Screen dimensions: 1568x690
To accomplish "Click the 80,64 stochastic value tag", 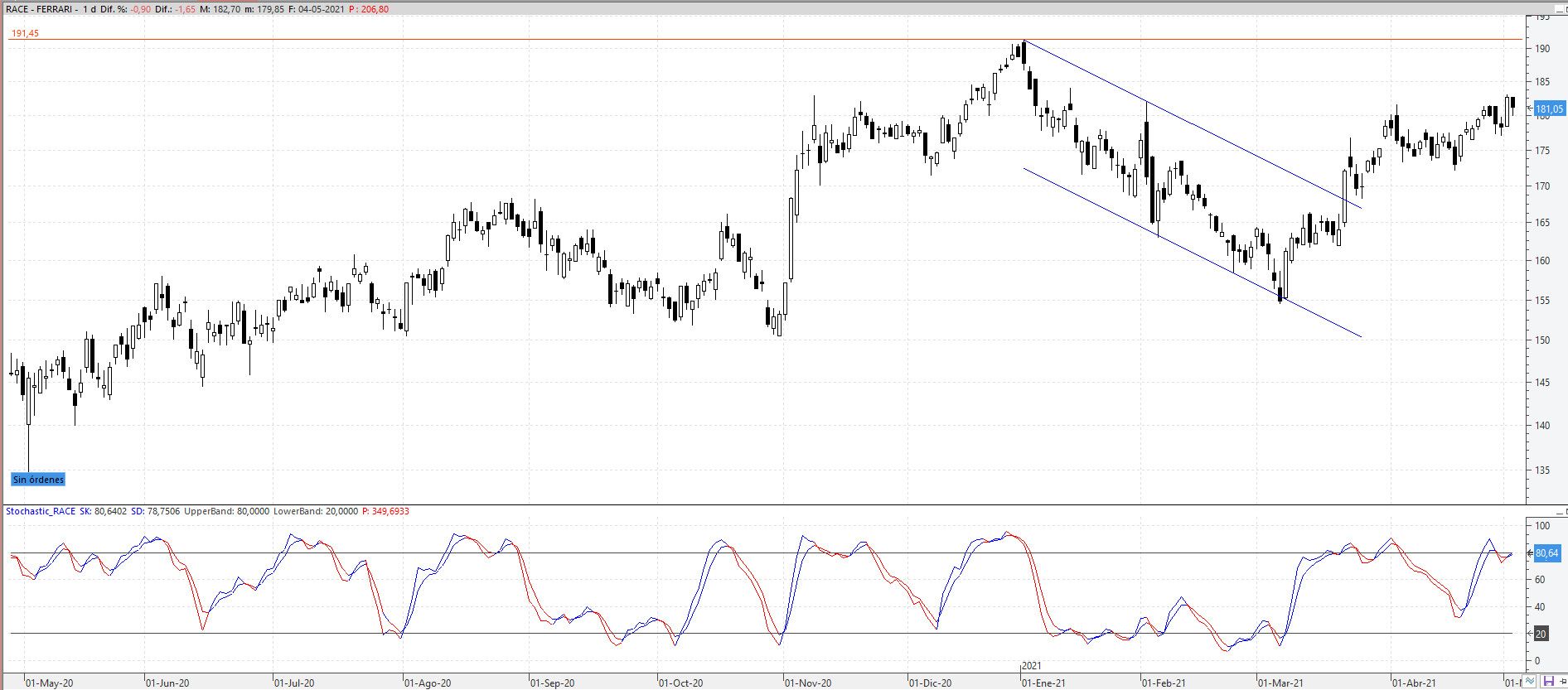I will click(1546, 552).
